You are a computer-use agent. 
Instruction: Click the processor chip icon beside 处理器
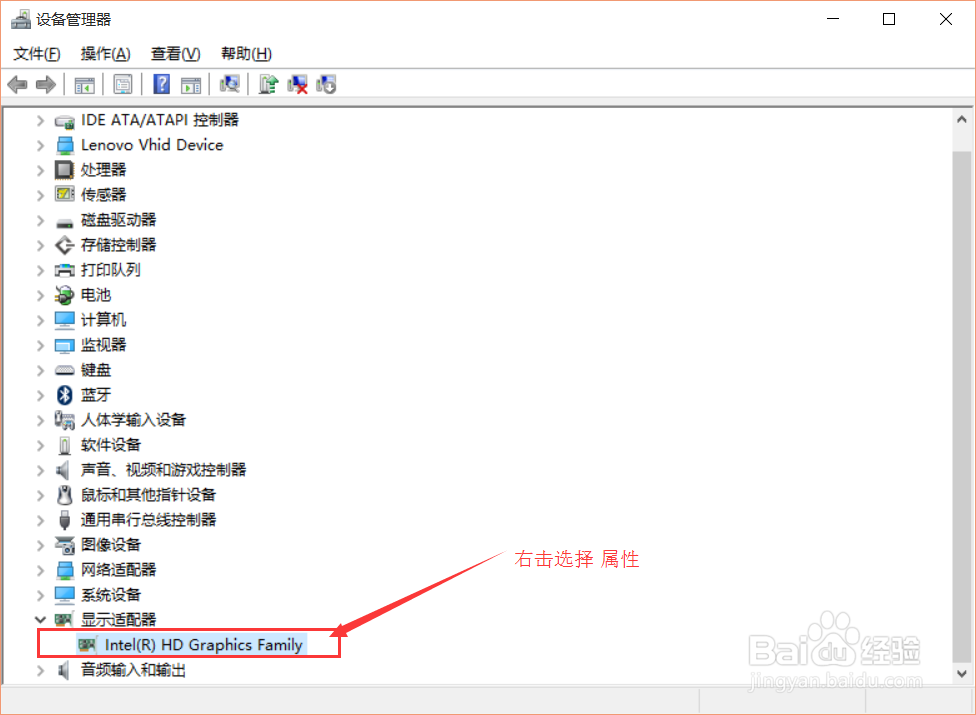(64, 169)
